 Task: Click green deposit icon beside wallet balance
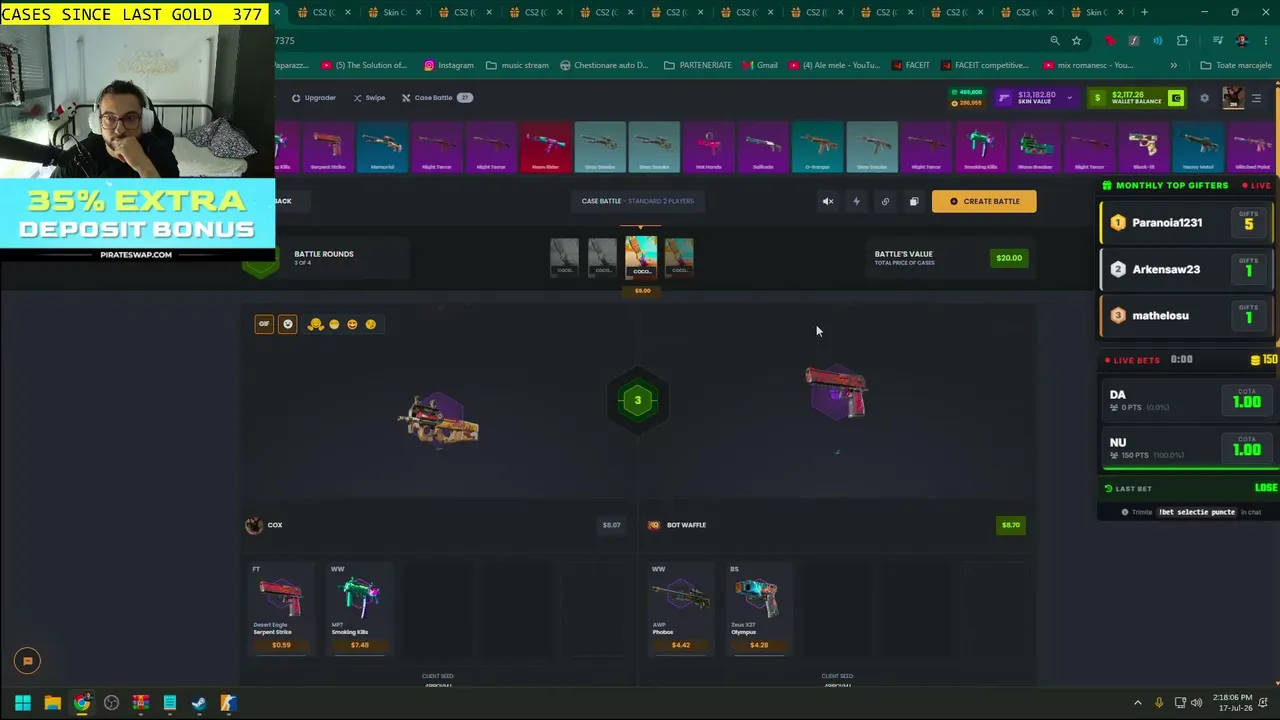[x=1176, y=98]
